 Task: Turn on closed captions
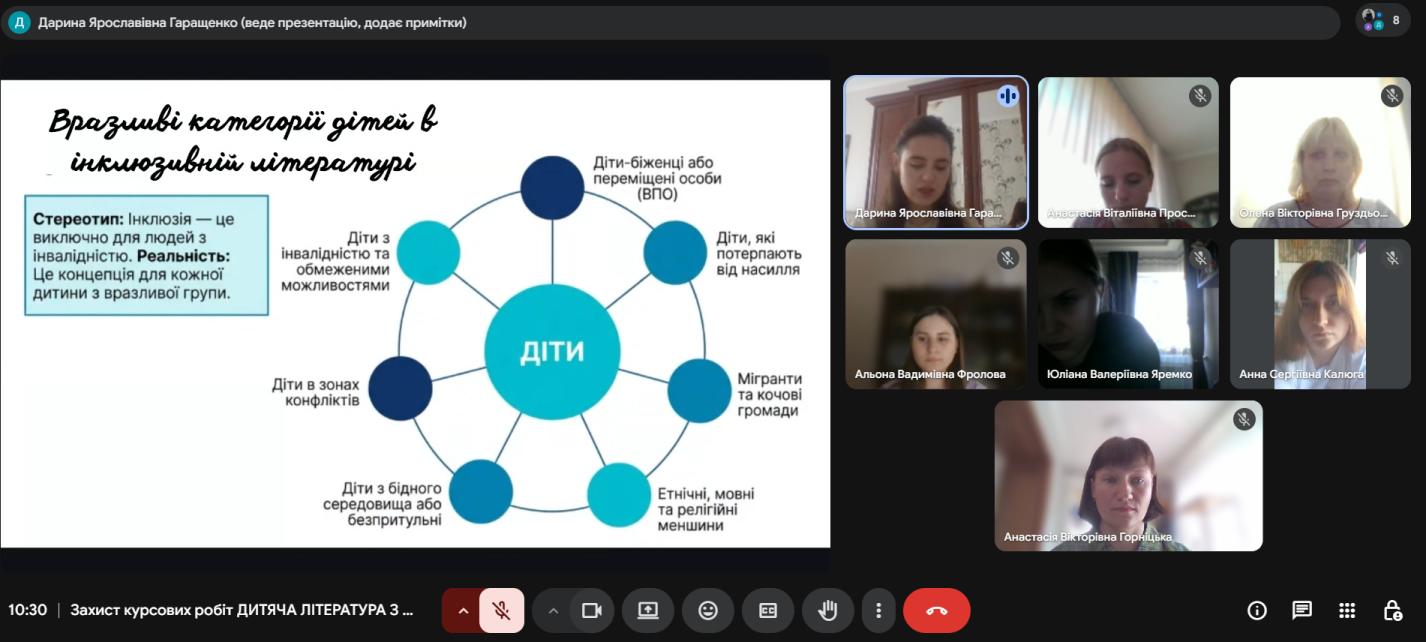pos(768,610)
